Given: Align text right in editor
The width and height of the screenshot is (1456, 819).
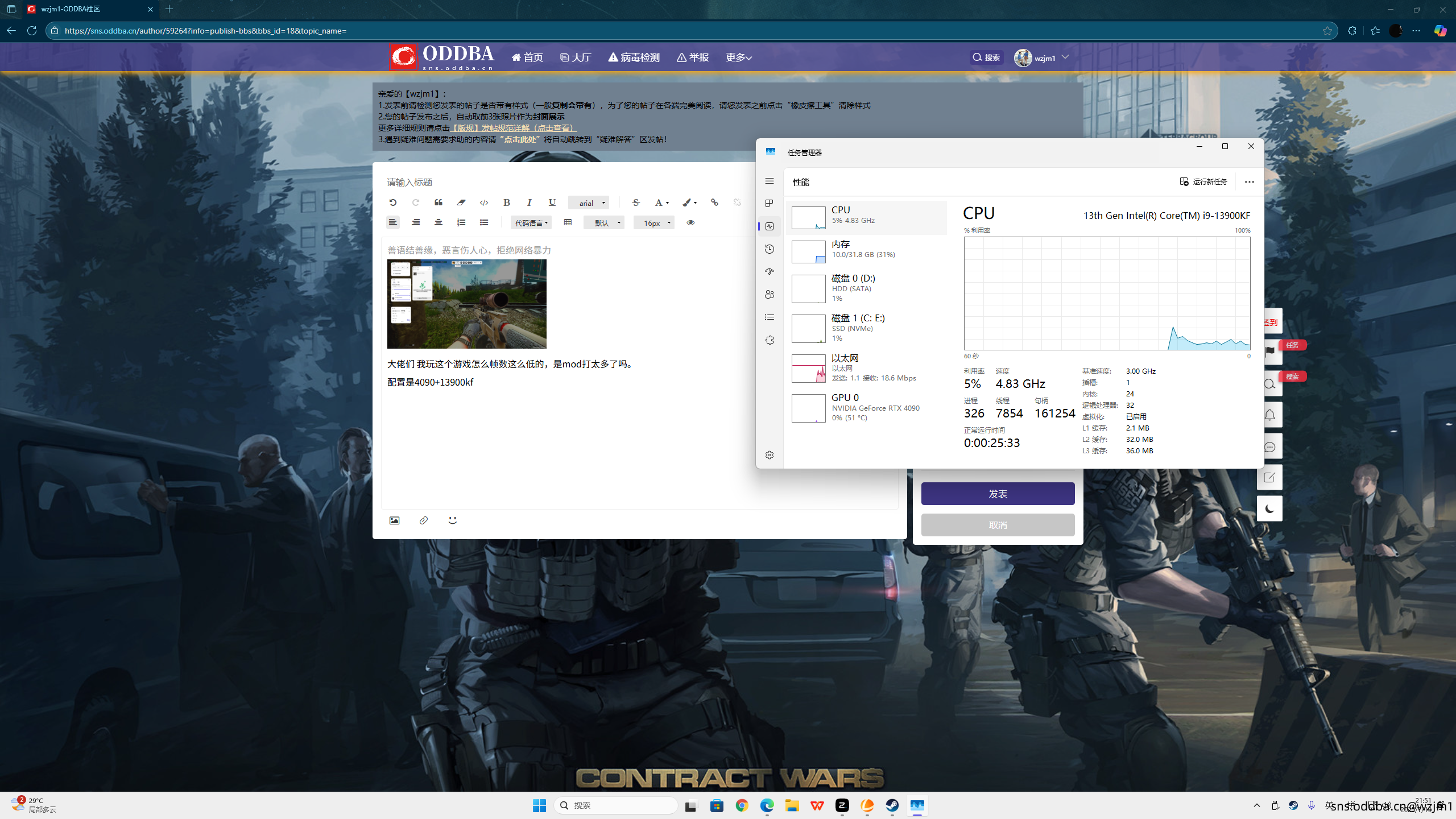Looking at the screenshot, I should point(416,222).
